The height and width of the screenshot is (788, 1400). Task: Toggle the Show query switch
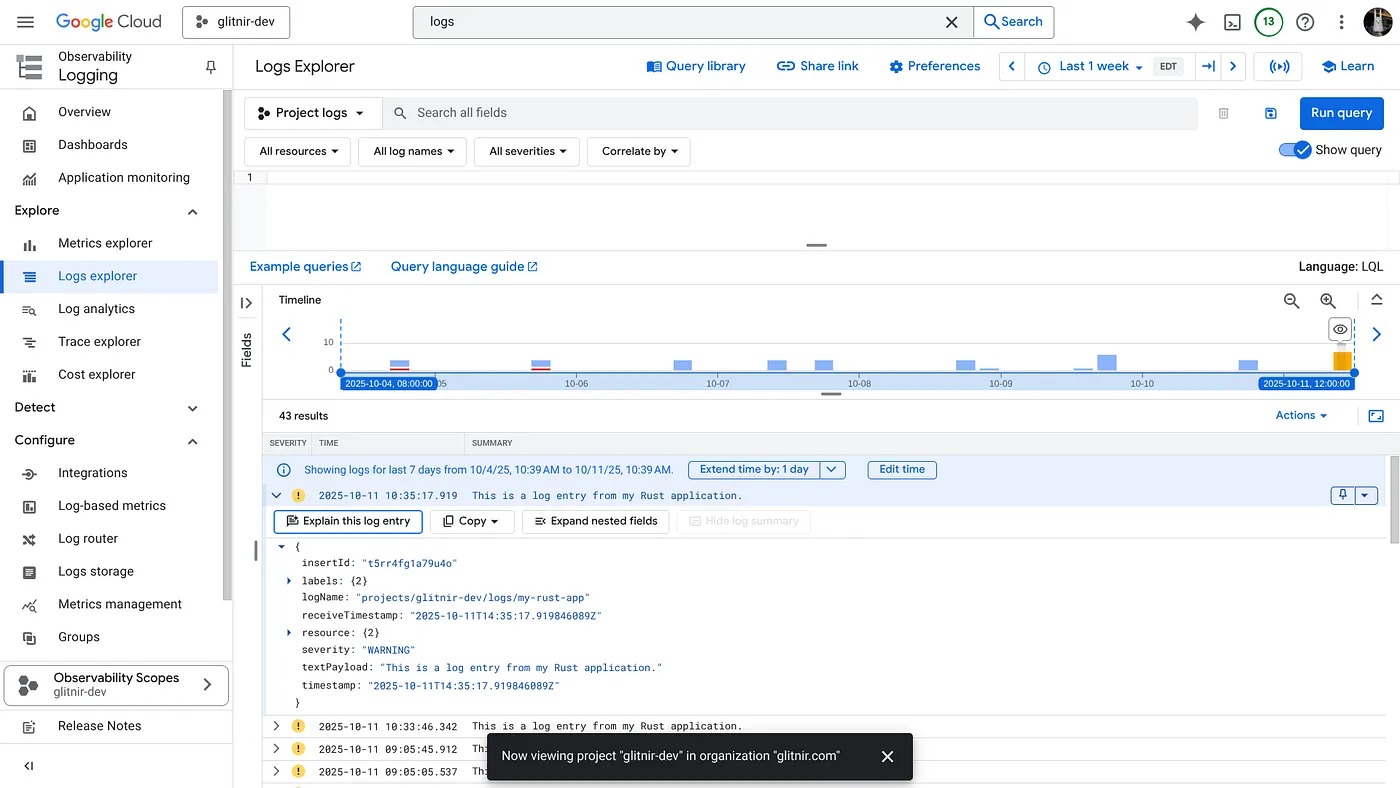tap(1295, 150)
